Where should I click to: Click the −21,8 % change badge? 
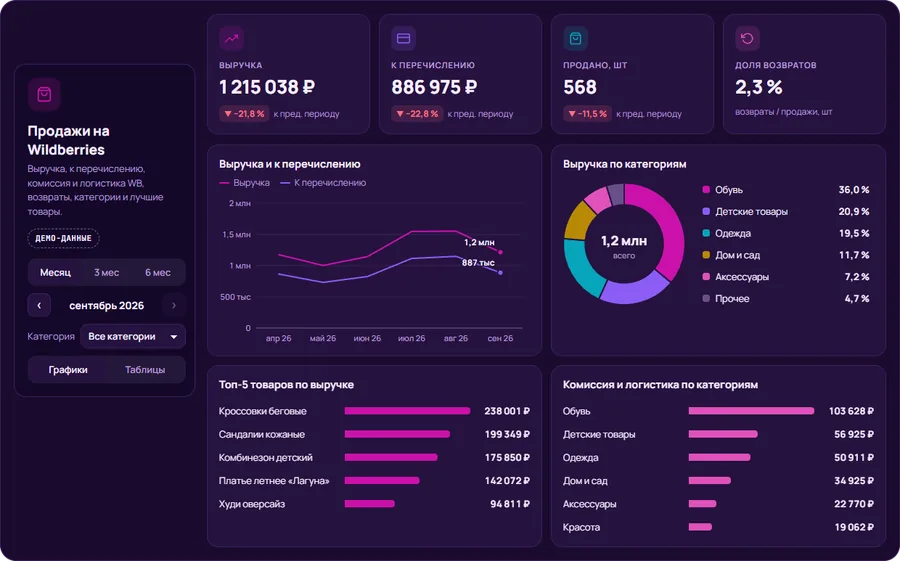244,114
